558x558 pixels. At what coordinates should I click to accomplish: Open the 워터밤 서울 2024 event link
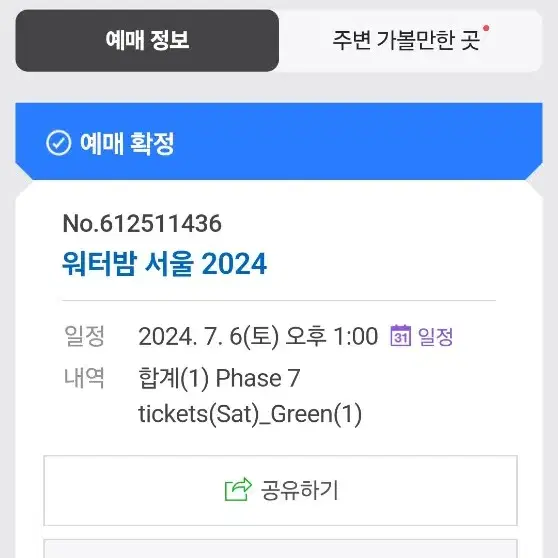tap(164, 264)
